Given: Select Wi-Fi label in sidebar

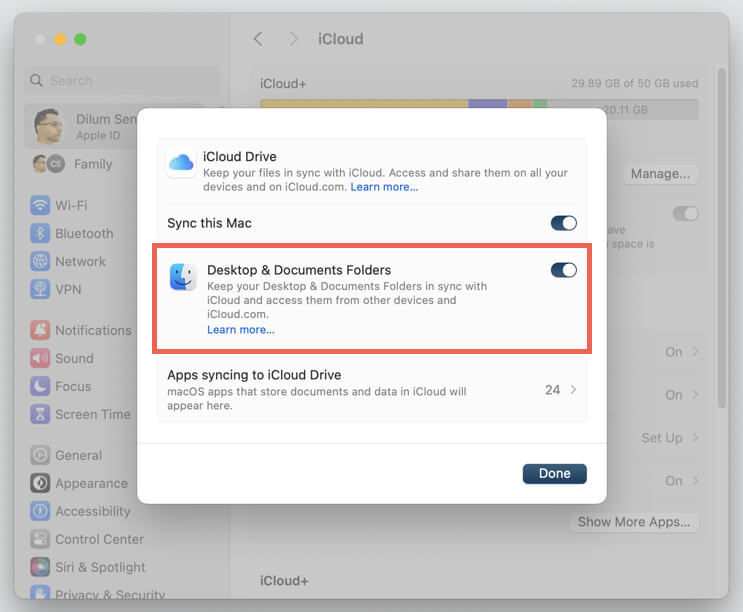Looking at the screenshot, I should (x=71, y=205).
